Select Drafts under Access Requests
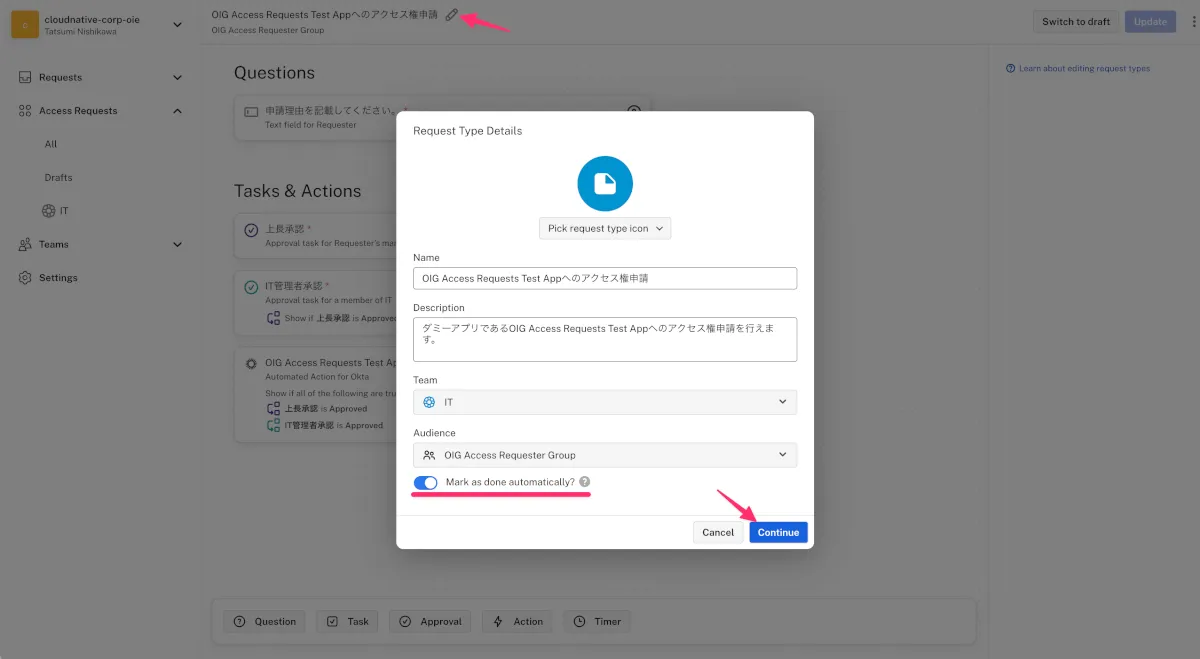This screenshot has height=659, width=1200. coord(58,178)
